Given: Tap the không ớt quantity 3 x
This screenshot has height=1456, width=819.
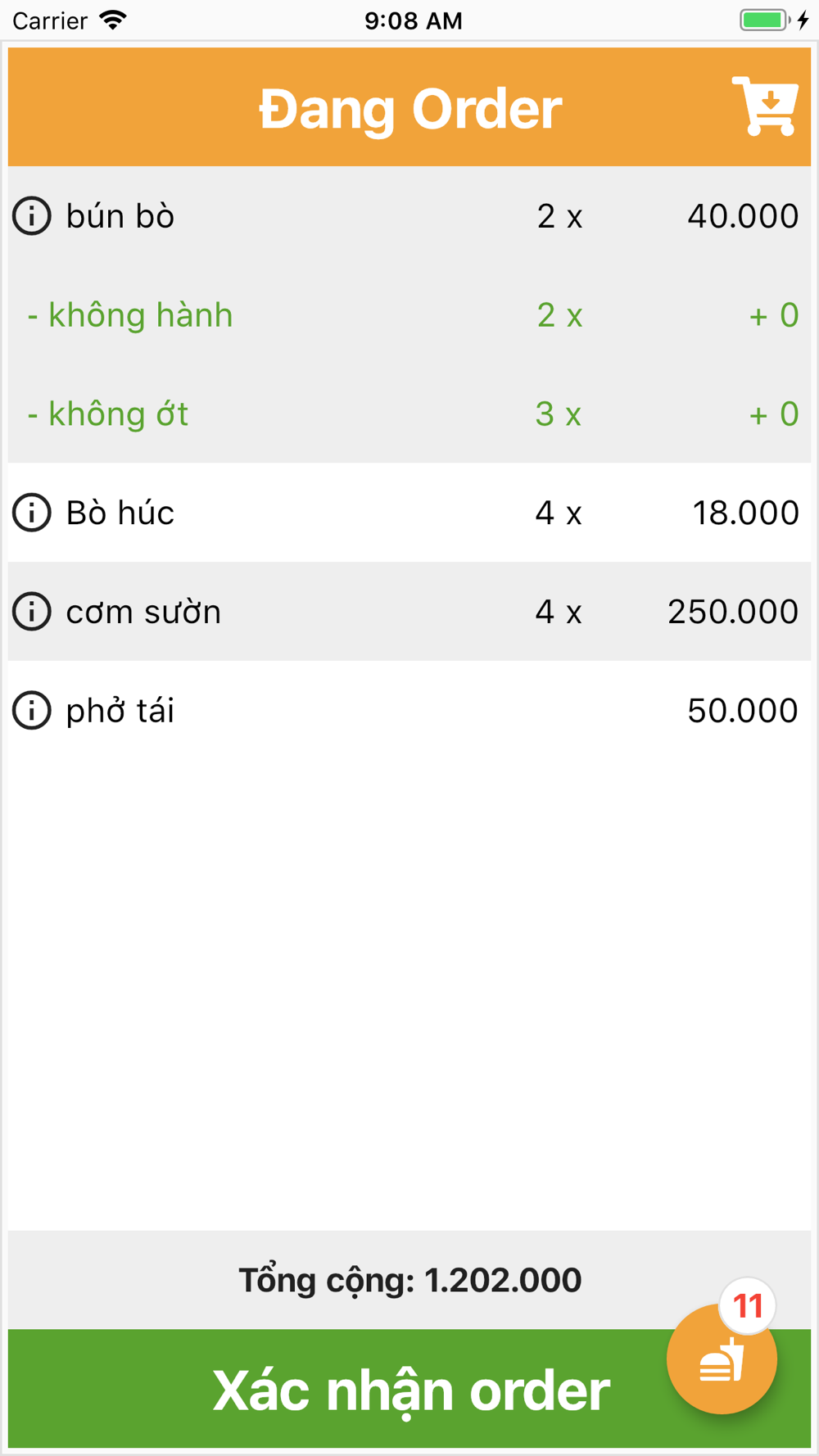Looking at the screenshot, I should click(559, 414).
